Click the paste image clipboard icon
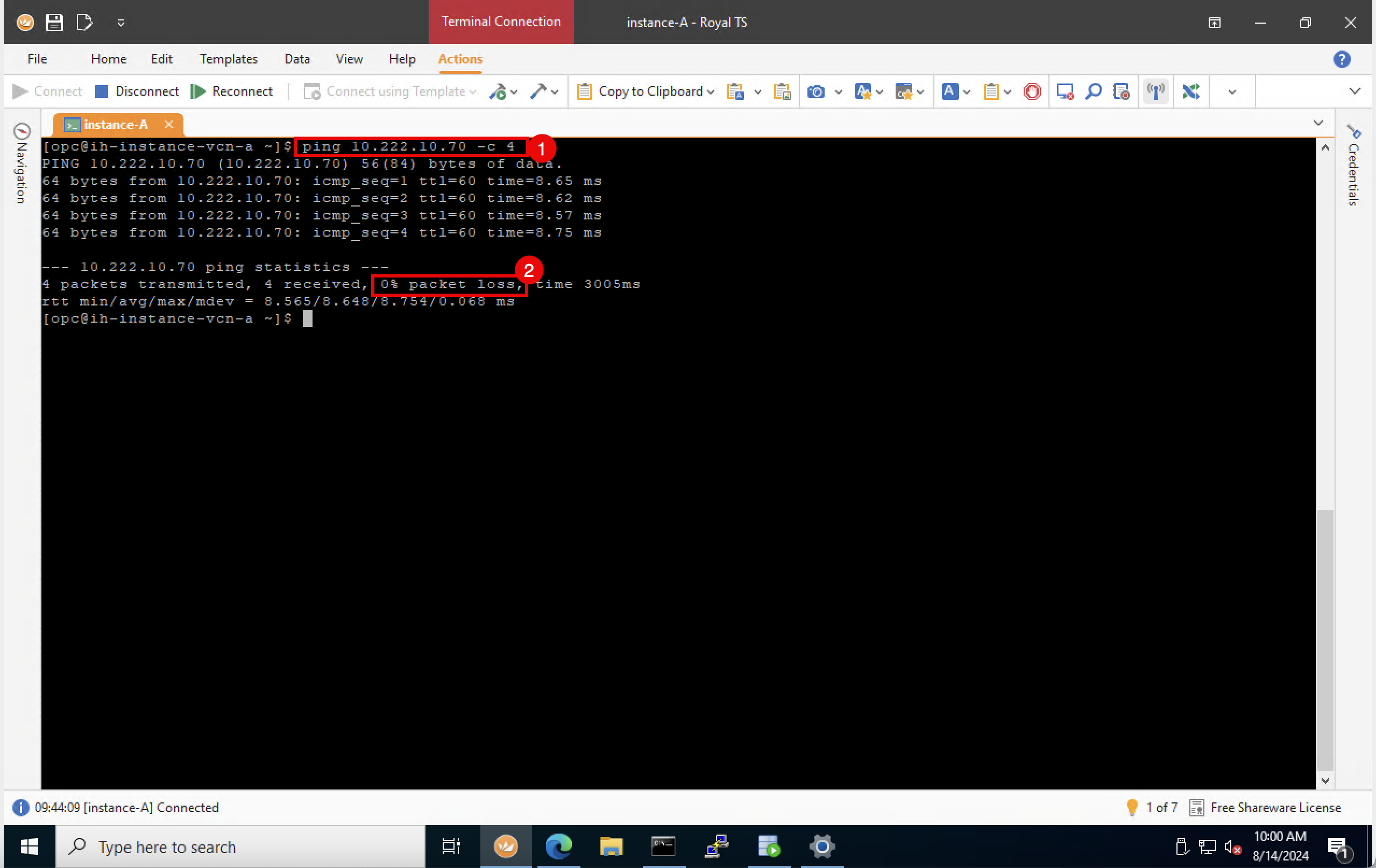The image size is (1376, 868). pyautogui.click(x=782, y=91)
